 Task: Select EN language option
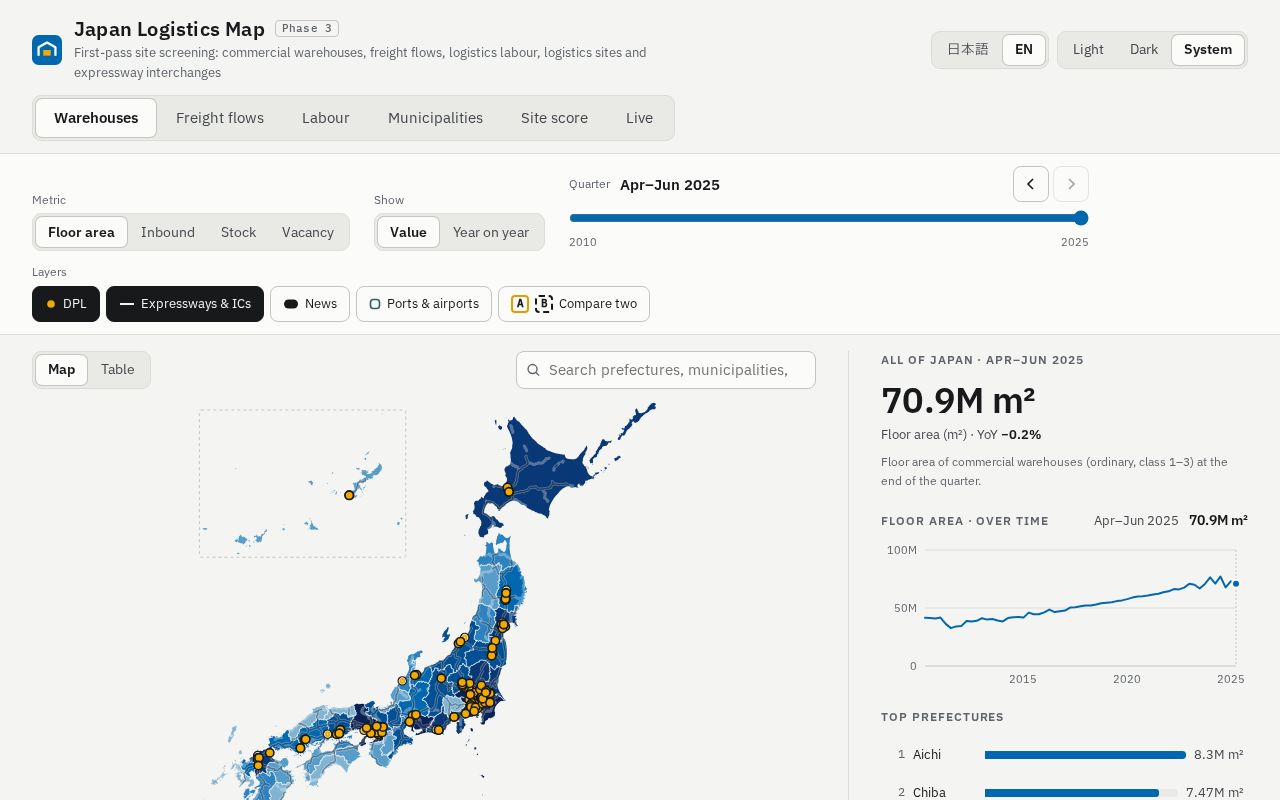pyautogui.click(x=1024, y=50)
